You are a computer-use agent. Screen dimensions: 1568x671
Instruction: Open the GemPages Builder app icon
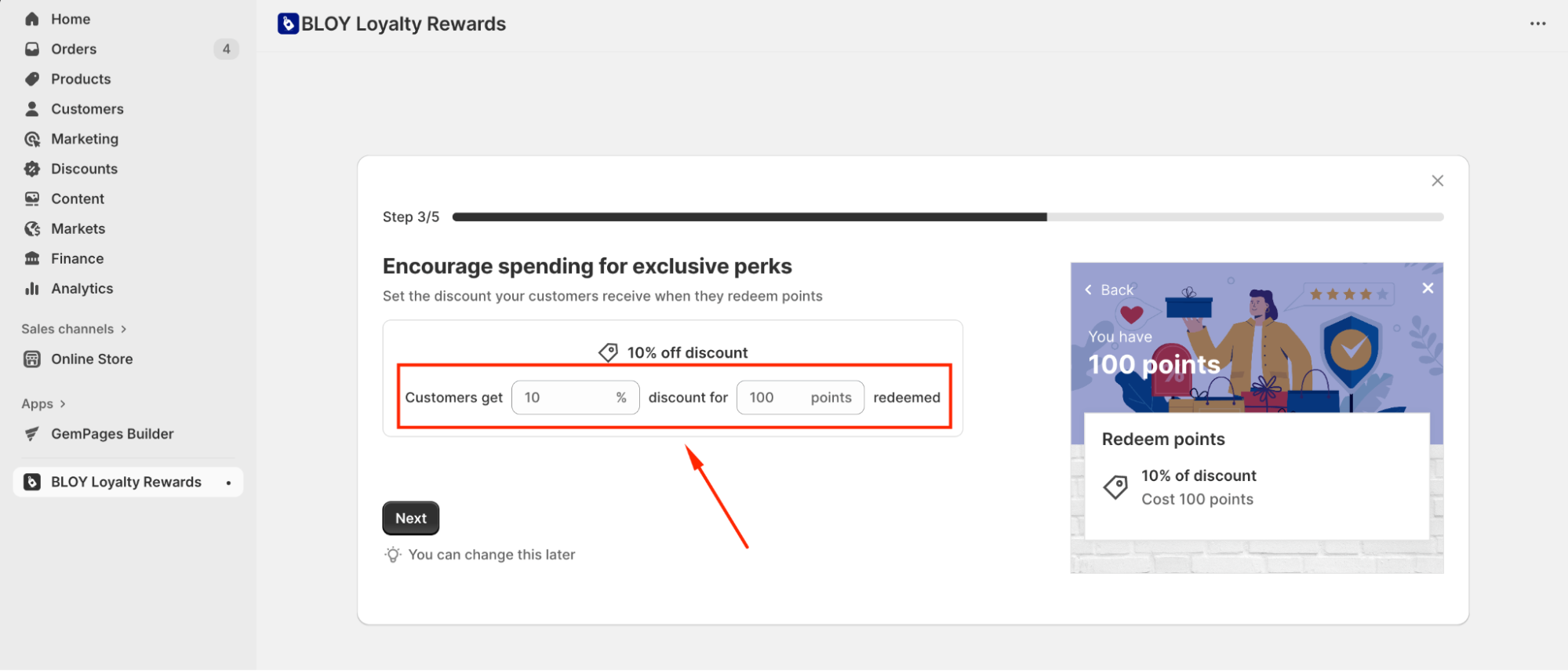(x=32, y=434)
